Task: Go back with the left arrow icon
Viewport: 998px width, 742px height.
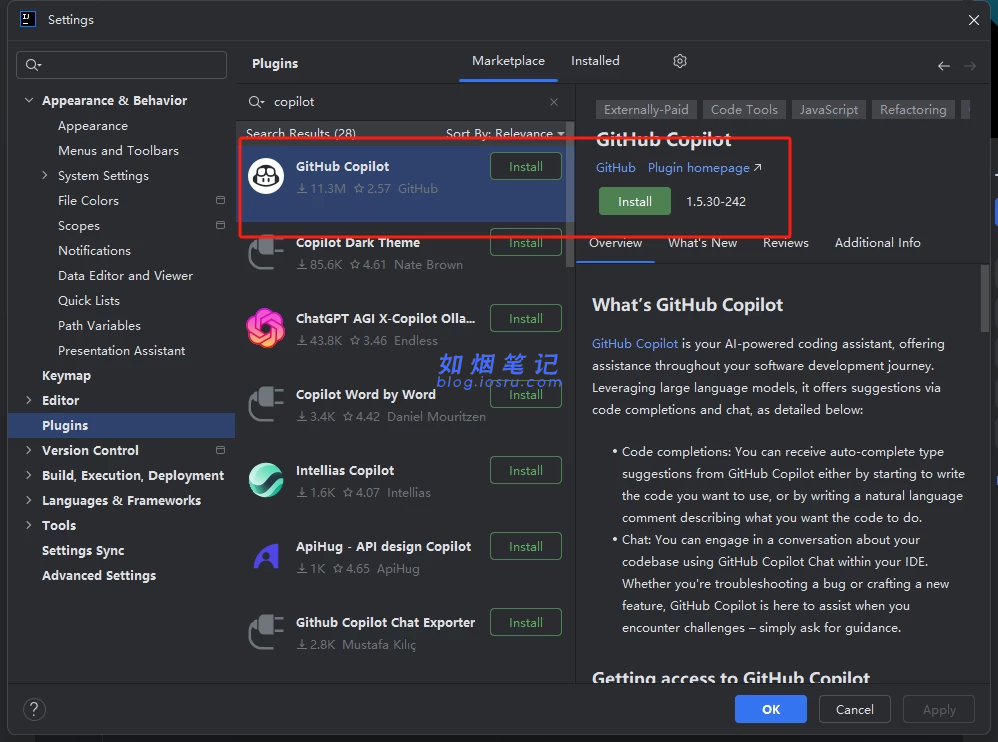Action: click(x=944, y=66)
